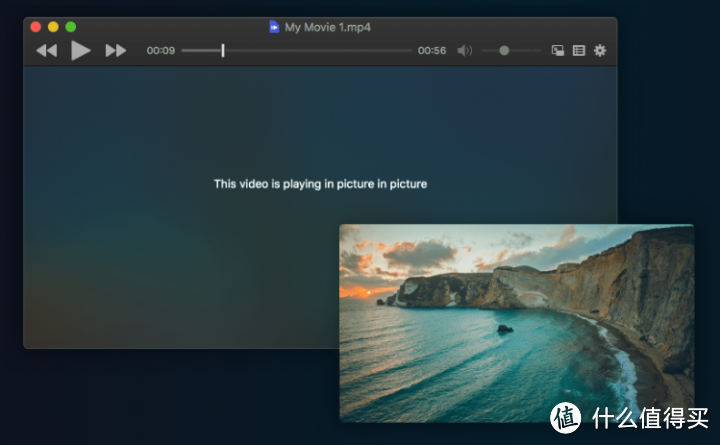Image resolution: width=720 pixels, height=445 pixels.
Task: Raise volume by clicking the track right of the knob
Action: tap(526, 50)
